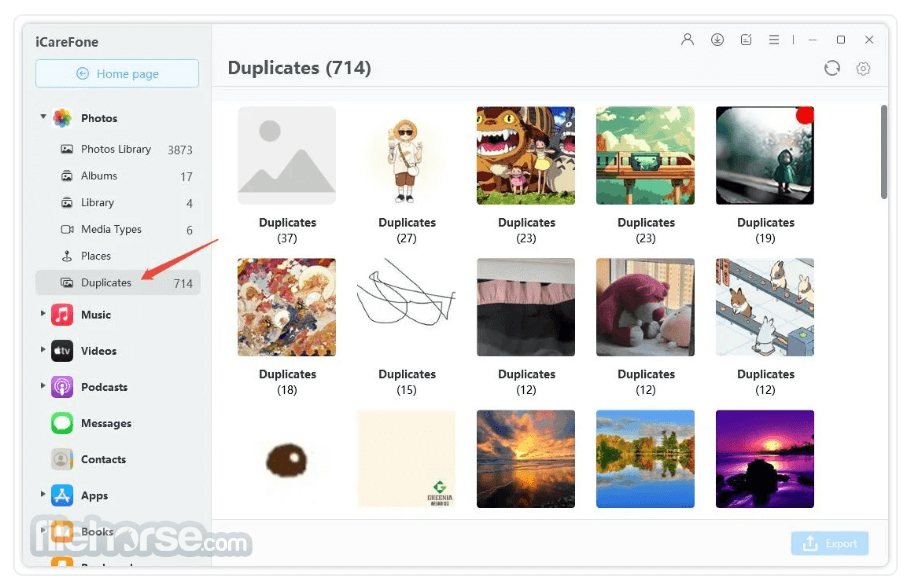Open purple sunset thumbnail
908x587 pixels.
coord(765,459)
